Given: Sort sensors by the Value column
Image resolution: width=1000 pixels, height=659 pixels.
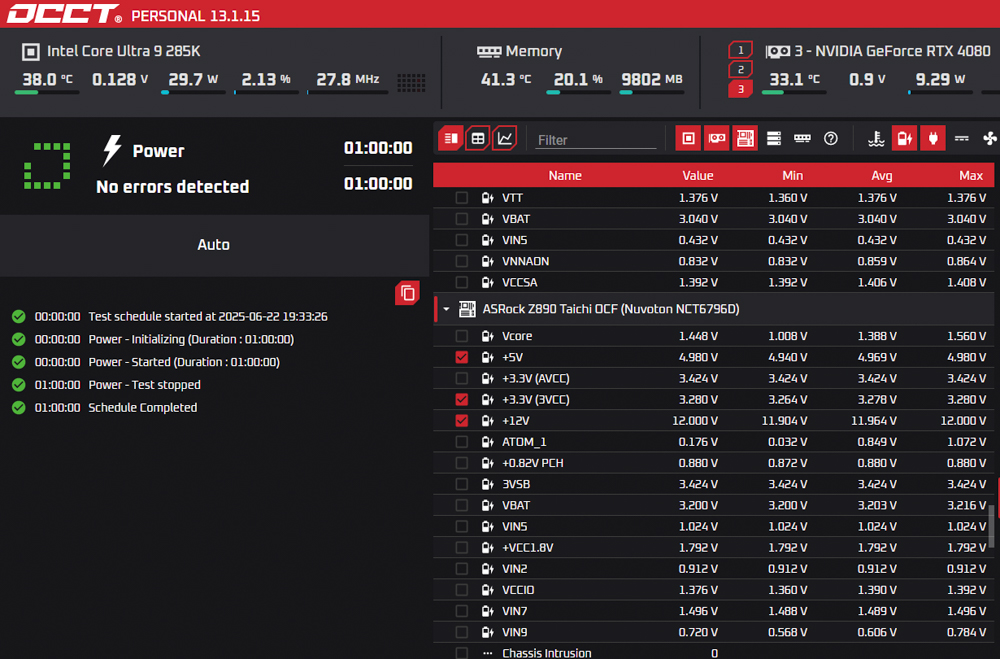Looking at the screenshot, I should 698,175.
